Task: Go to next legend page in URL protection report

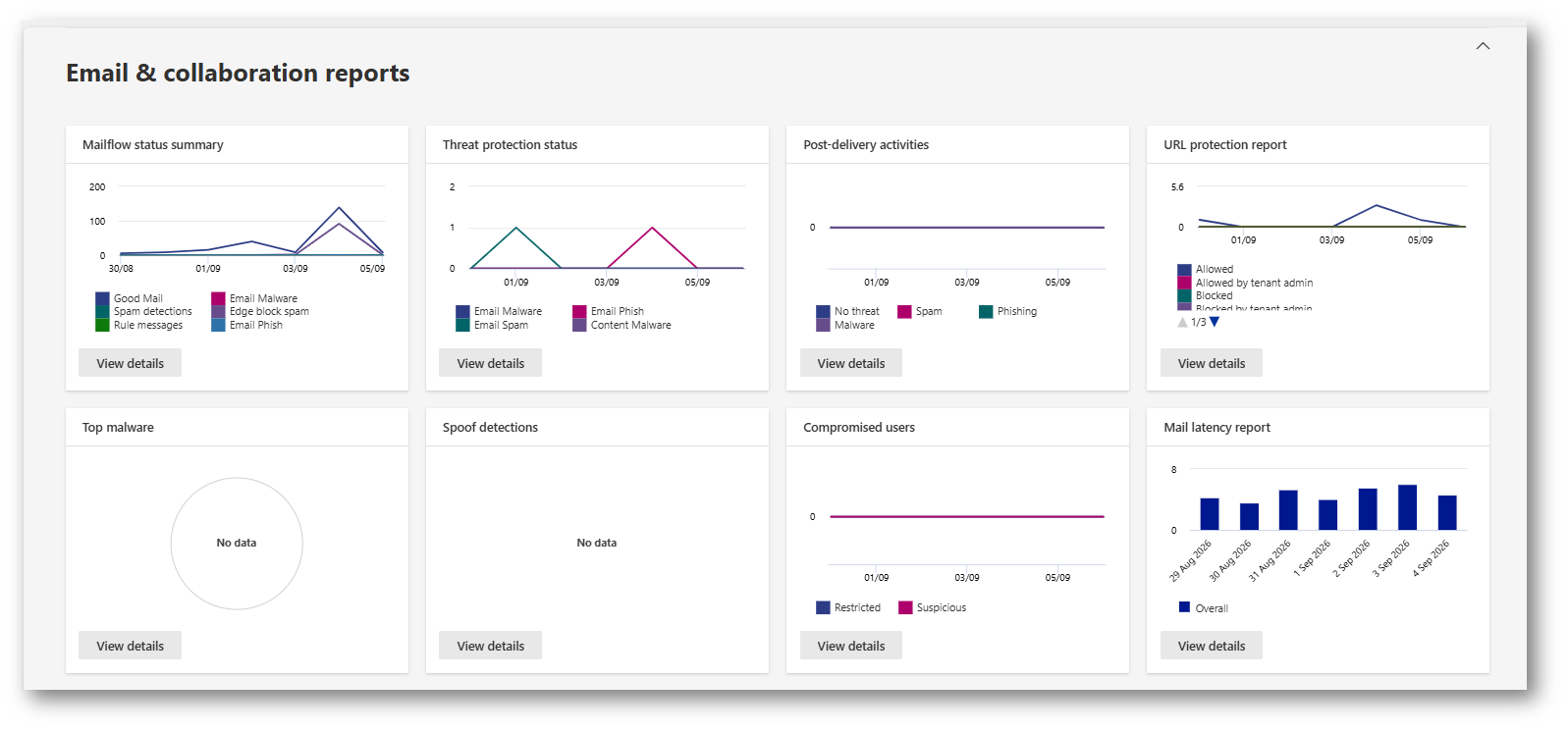Action: click(x=1215, y=322)
